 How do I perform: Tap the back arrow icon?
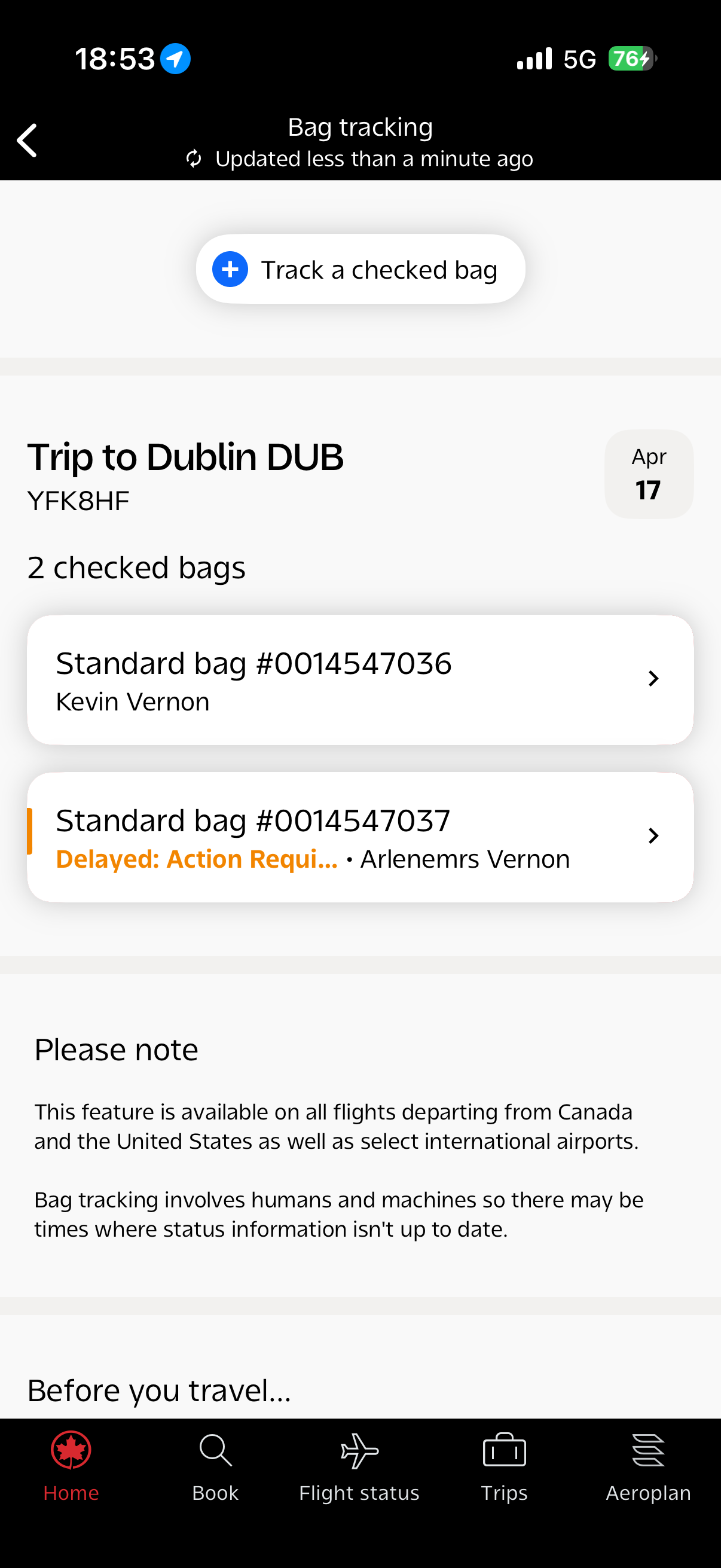click(28, 141)
